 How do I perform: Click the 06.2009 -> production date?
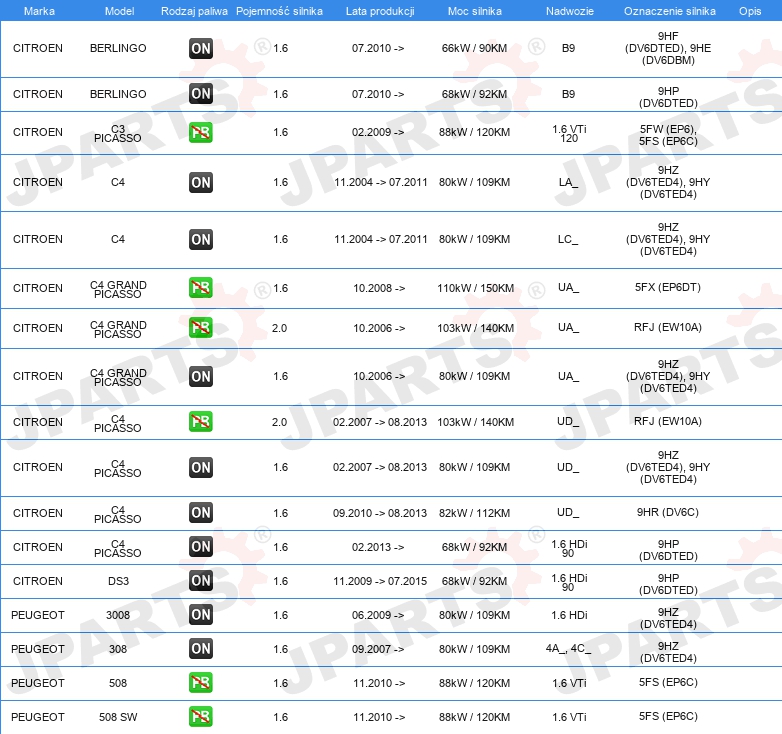pyautogui.click(x=378, y=615)
